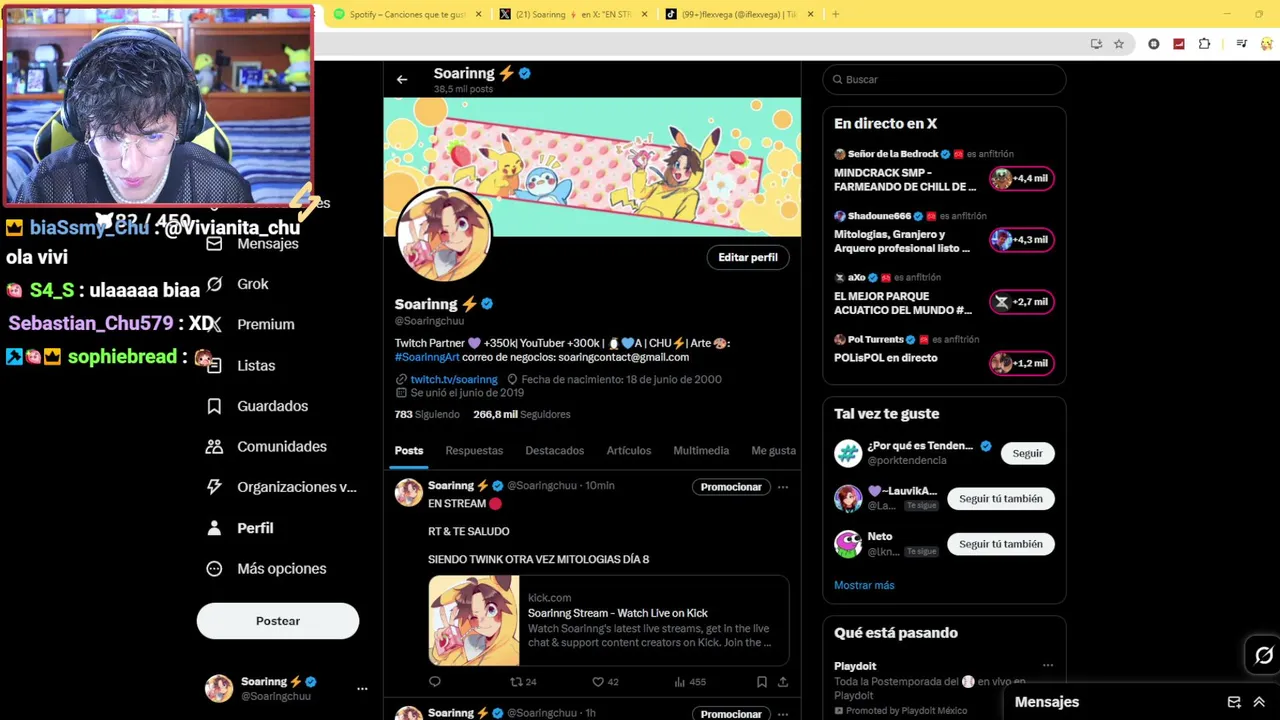
Task: Open Chrome profile avatar
Action: 1267,44
